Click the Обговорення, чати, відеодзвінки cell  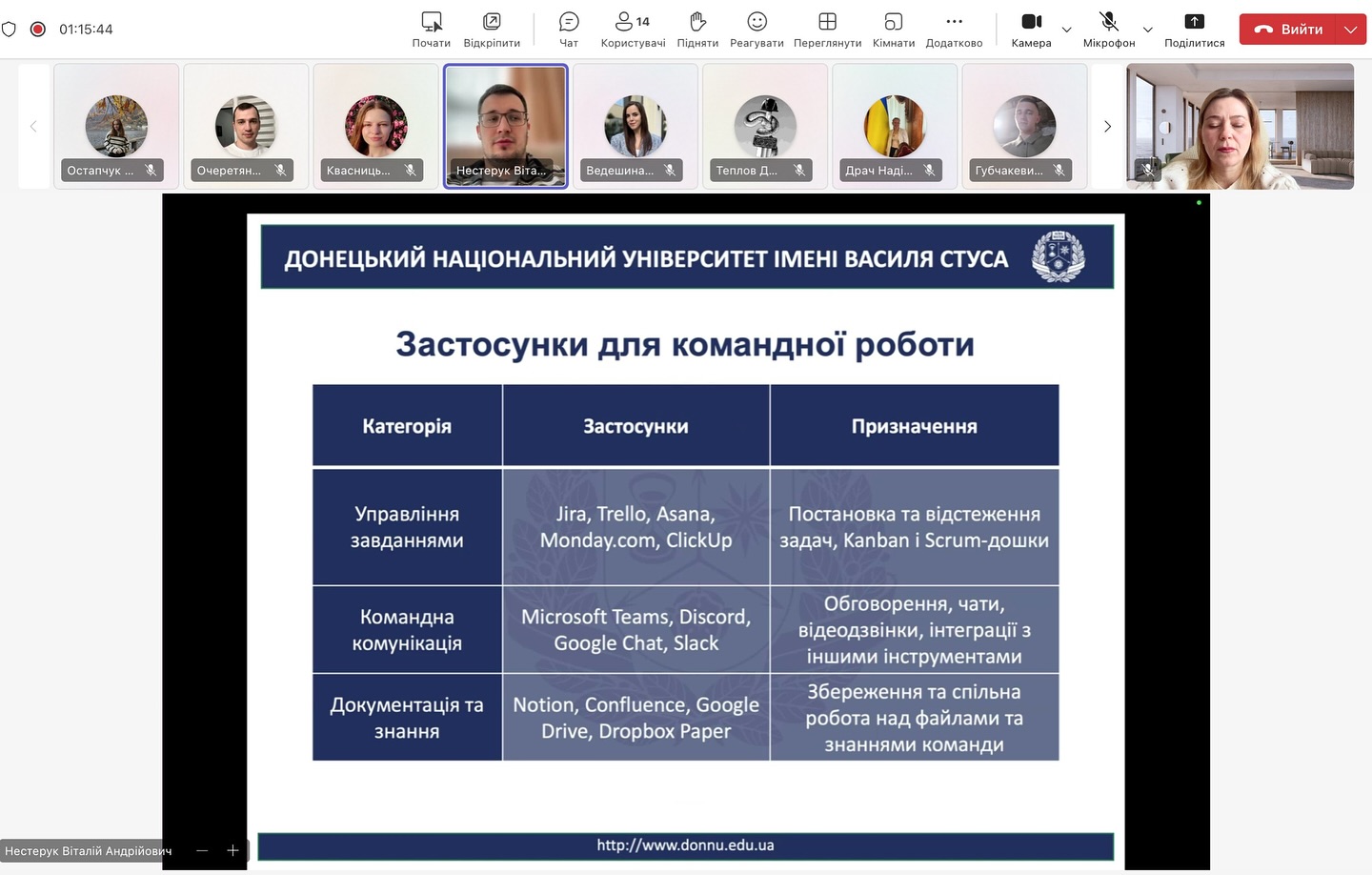[915, 630]
